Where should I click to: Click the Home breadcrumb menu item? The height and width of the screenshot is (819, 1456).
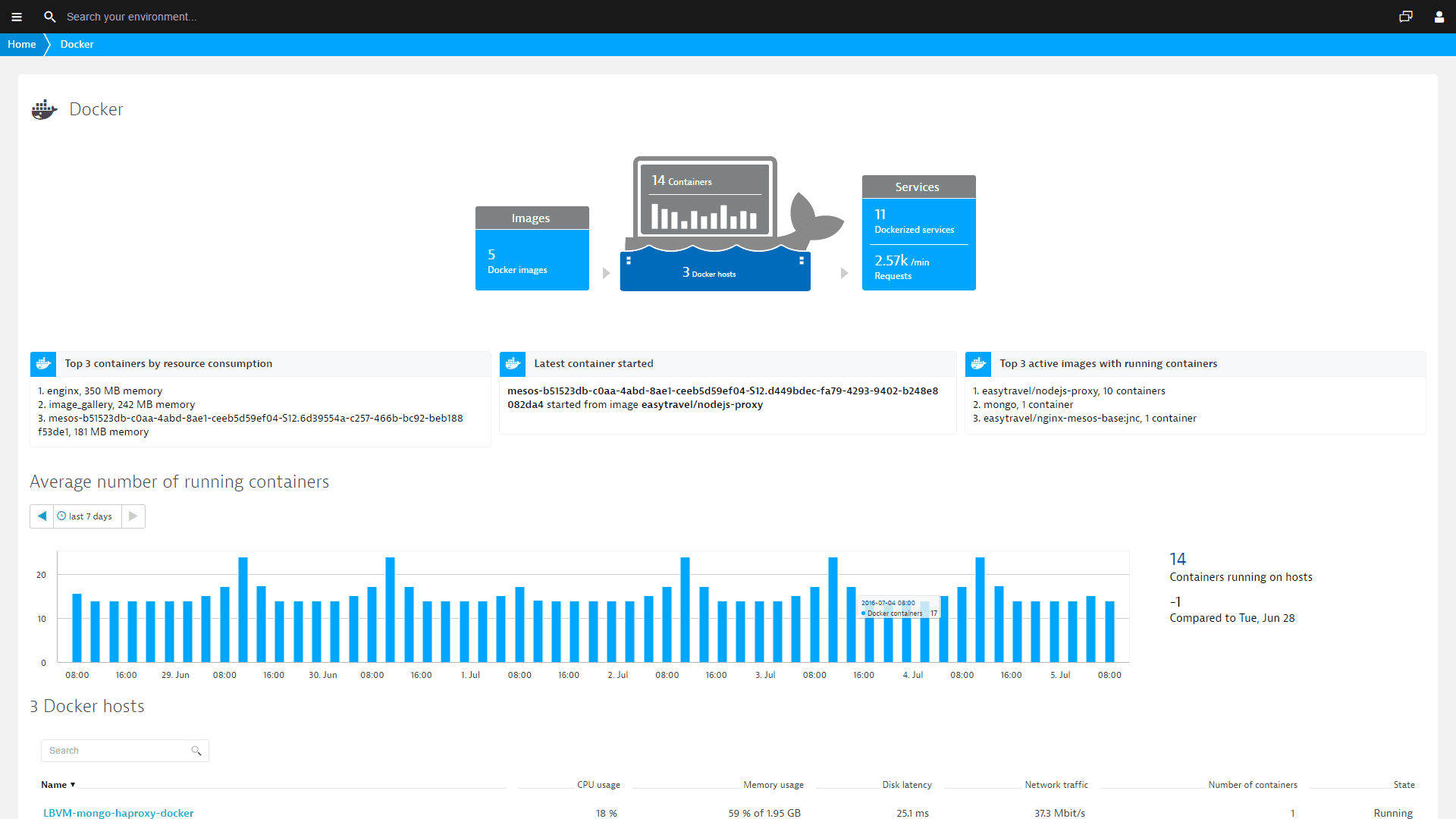point(21,44)
